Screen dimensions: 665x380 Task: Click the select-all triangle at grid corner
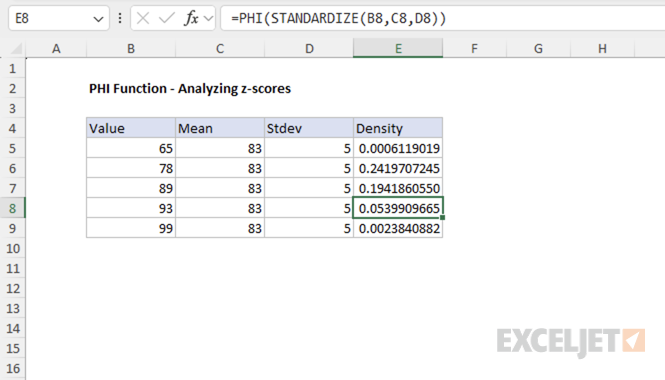16,49
